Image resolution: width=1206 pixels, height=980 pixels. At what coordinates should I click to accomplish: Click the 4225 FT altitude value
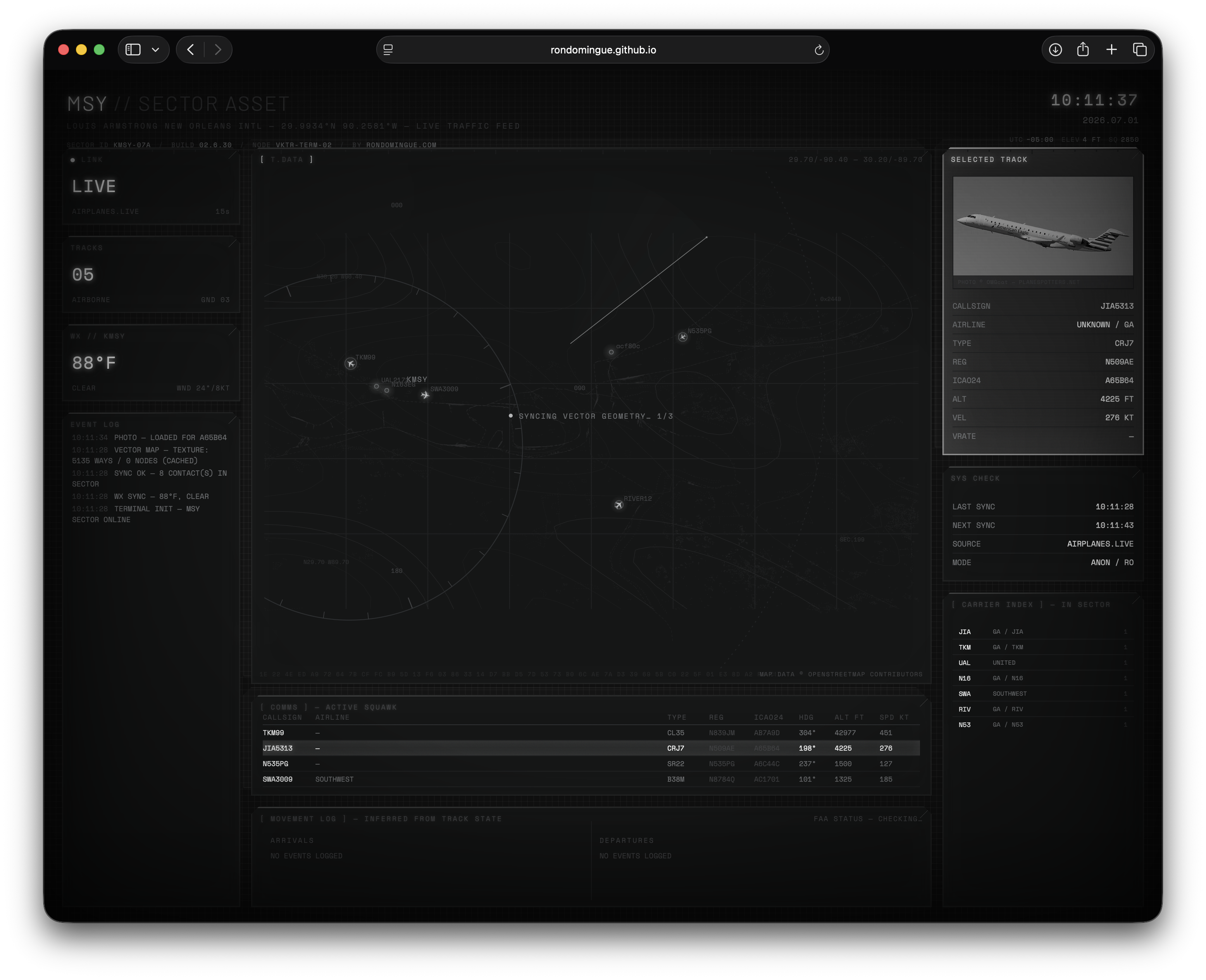pos(1117,399)
